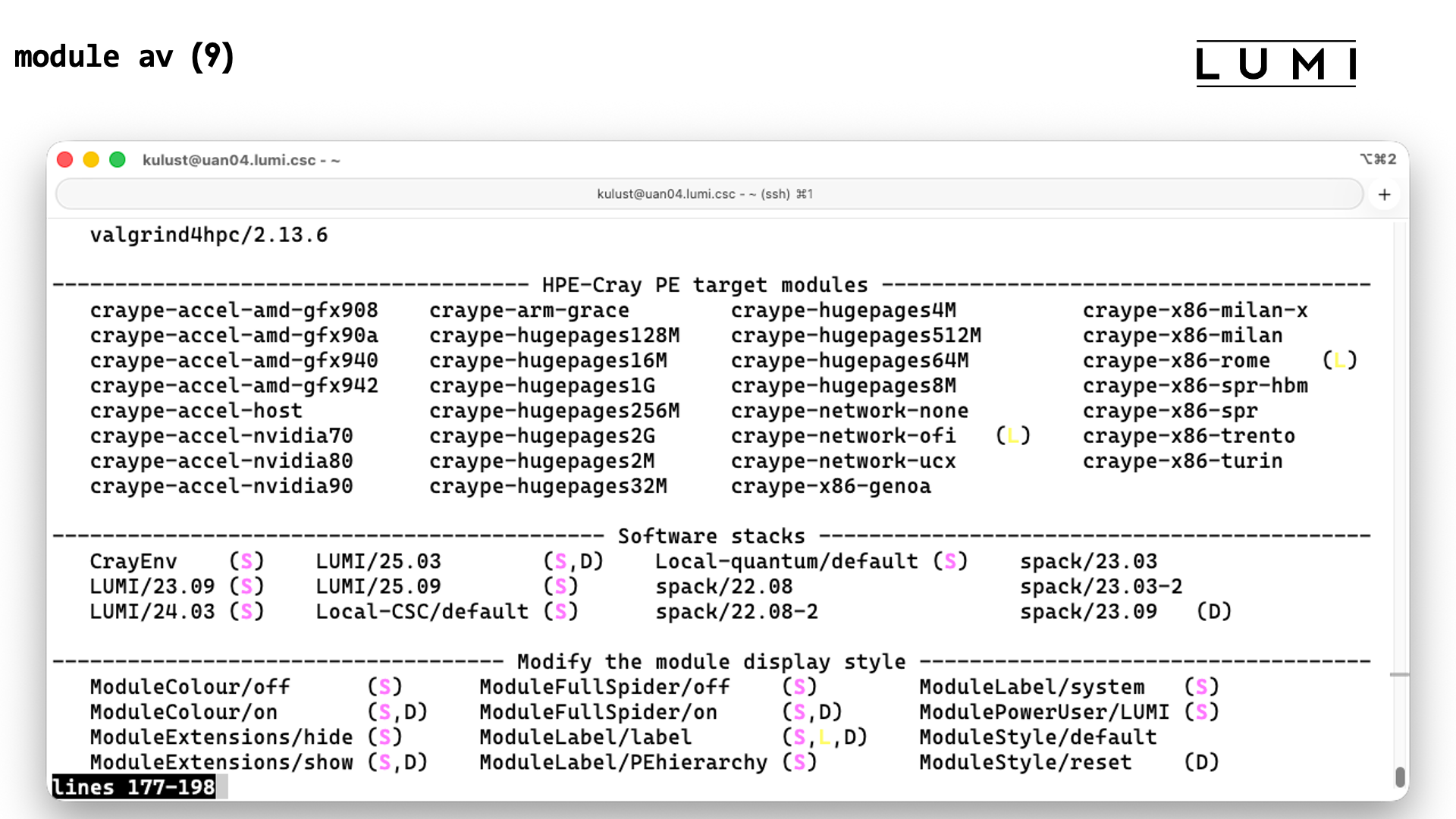Click the green fullscreen window button
Image resolution: width=1456 pixels, height=819 pixels.
pyautogui.click(x=118, y=160)
